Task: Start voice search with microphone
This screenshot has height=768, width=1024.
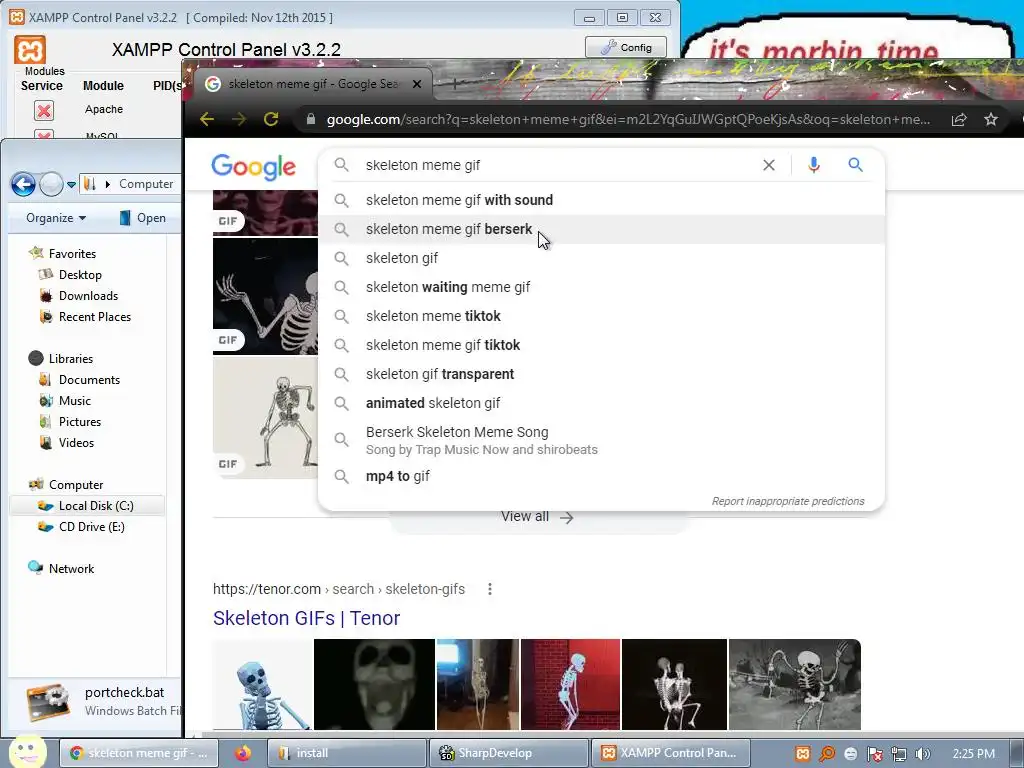Action: click(x=813, y=165)
